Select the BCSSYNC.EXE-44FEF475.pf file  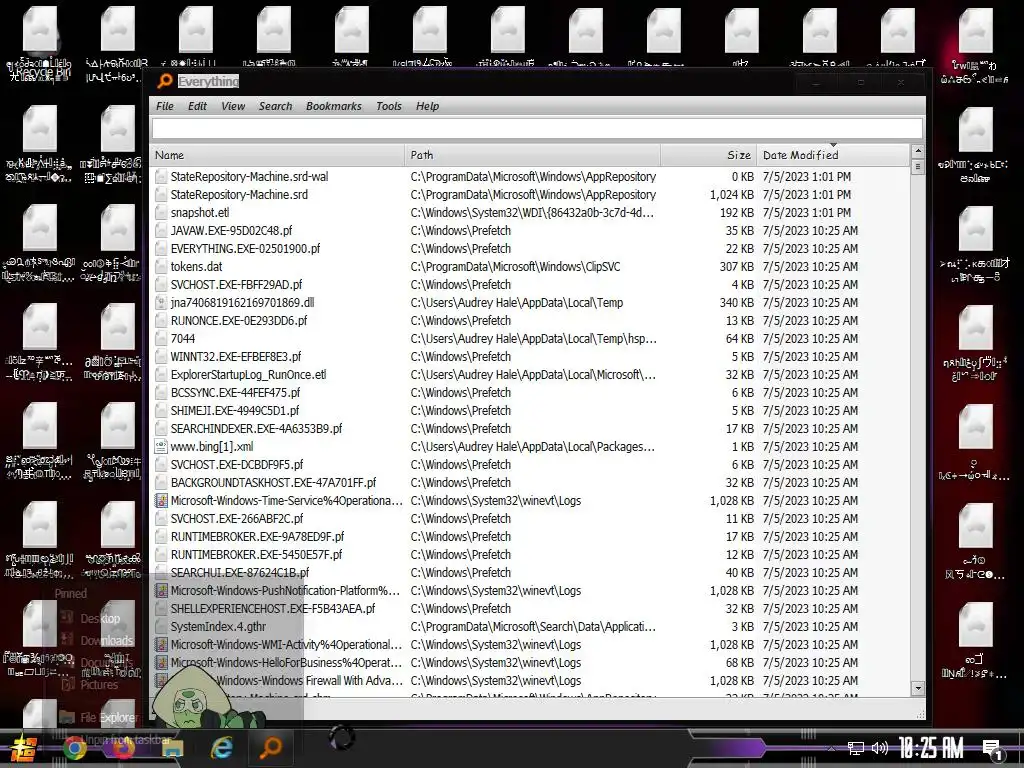pos(235,392)
